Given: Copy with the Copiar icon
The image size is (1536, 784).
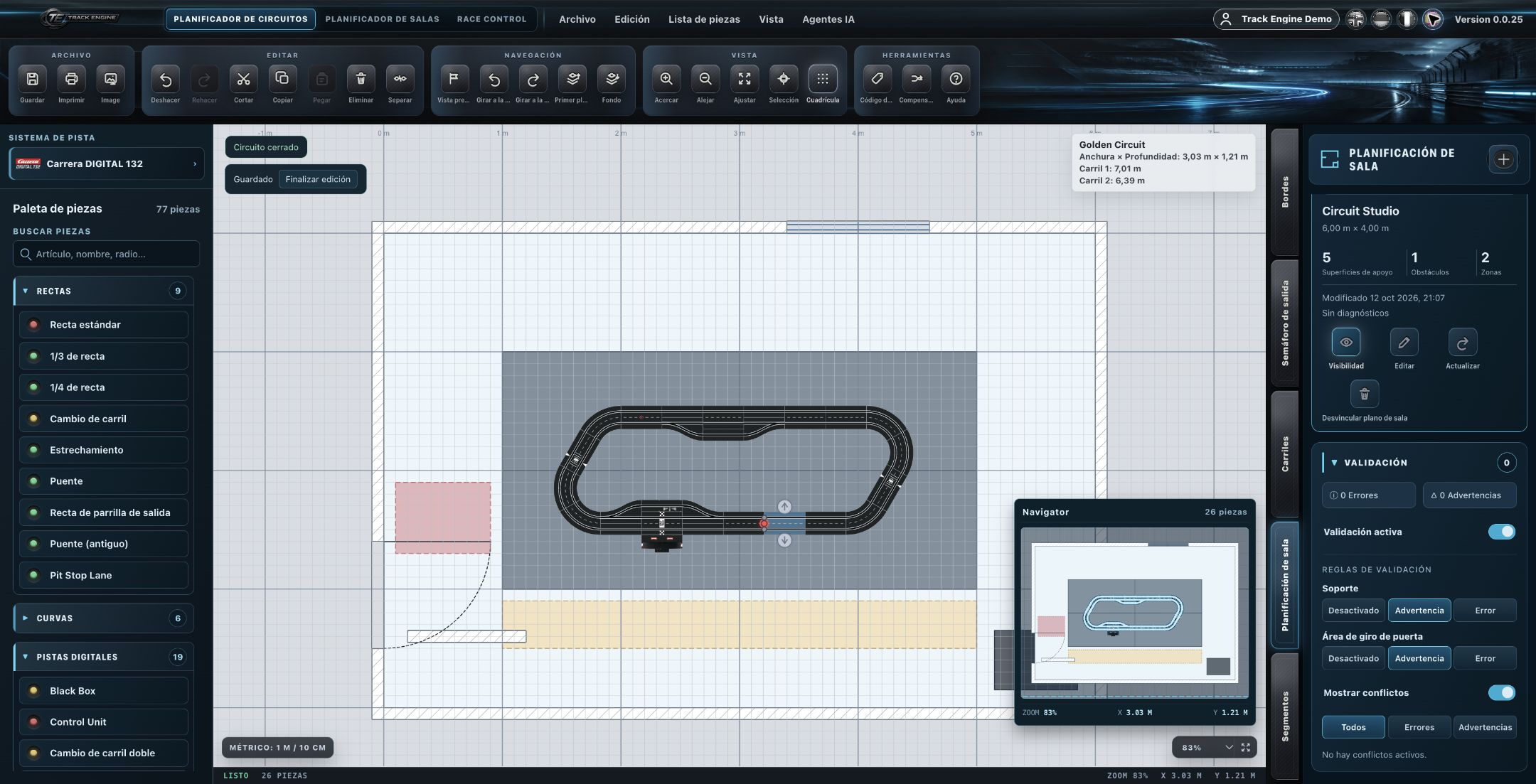Looking at the screenshot, I should point(282,79).
